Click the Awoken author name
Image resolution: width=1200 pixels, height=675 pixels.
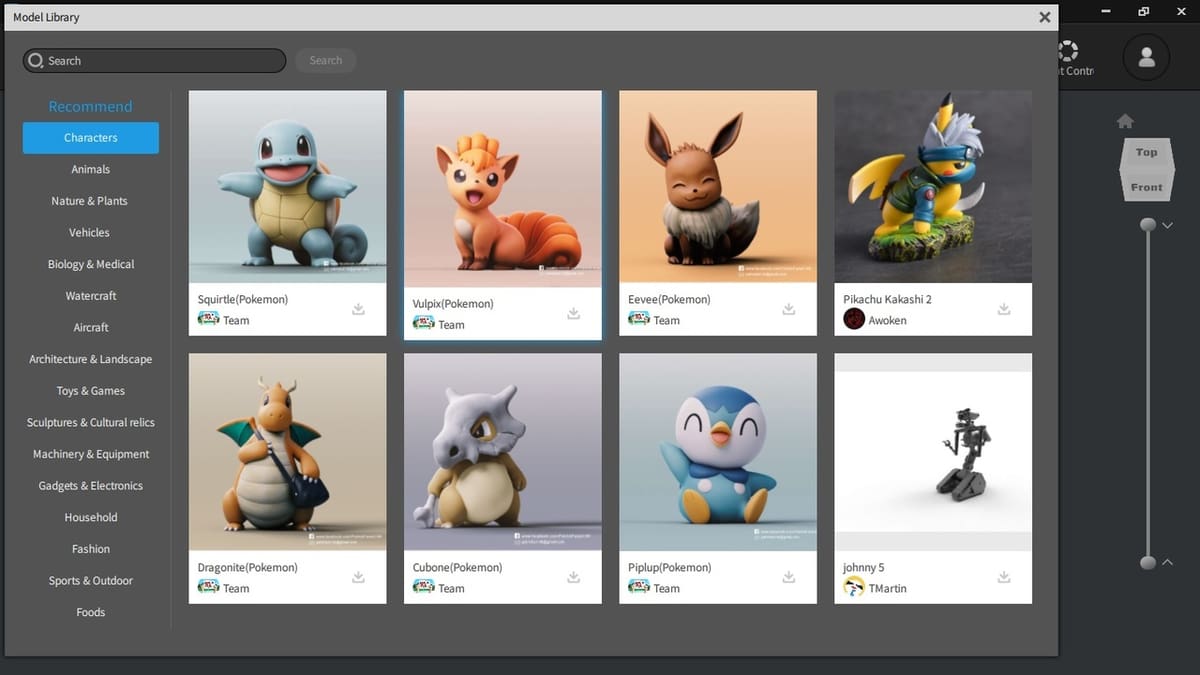[x=888, y=320]
